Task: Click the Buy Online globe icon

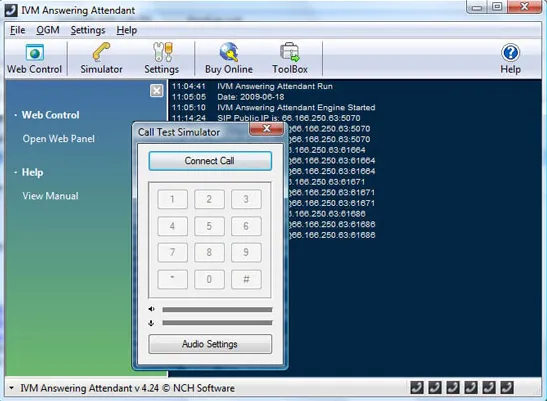Action: click(229, 52)
